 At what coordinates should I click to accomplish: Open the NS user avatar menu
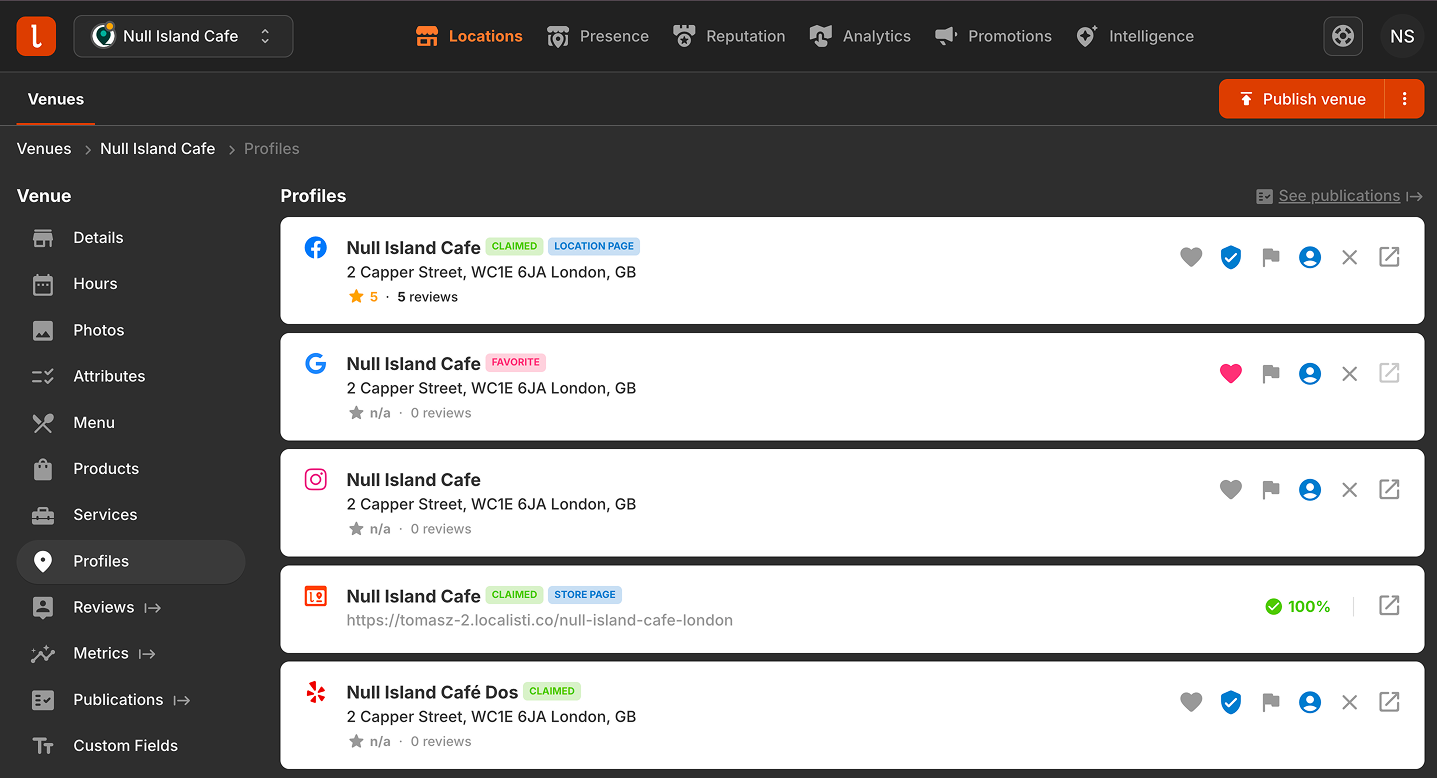(x=1402, y=36)
